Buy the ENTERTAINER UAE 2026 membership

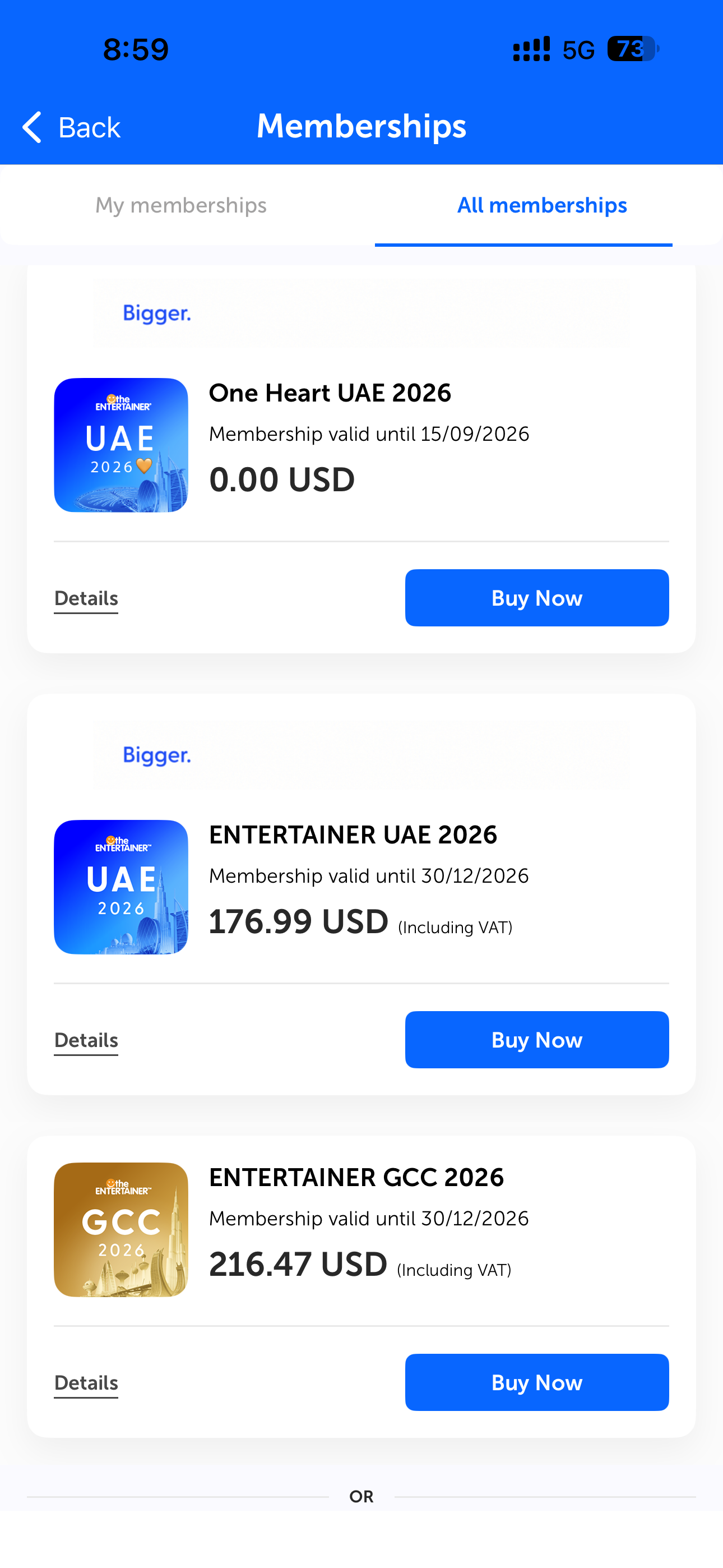click(x=537, y=1040)
